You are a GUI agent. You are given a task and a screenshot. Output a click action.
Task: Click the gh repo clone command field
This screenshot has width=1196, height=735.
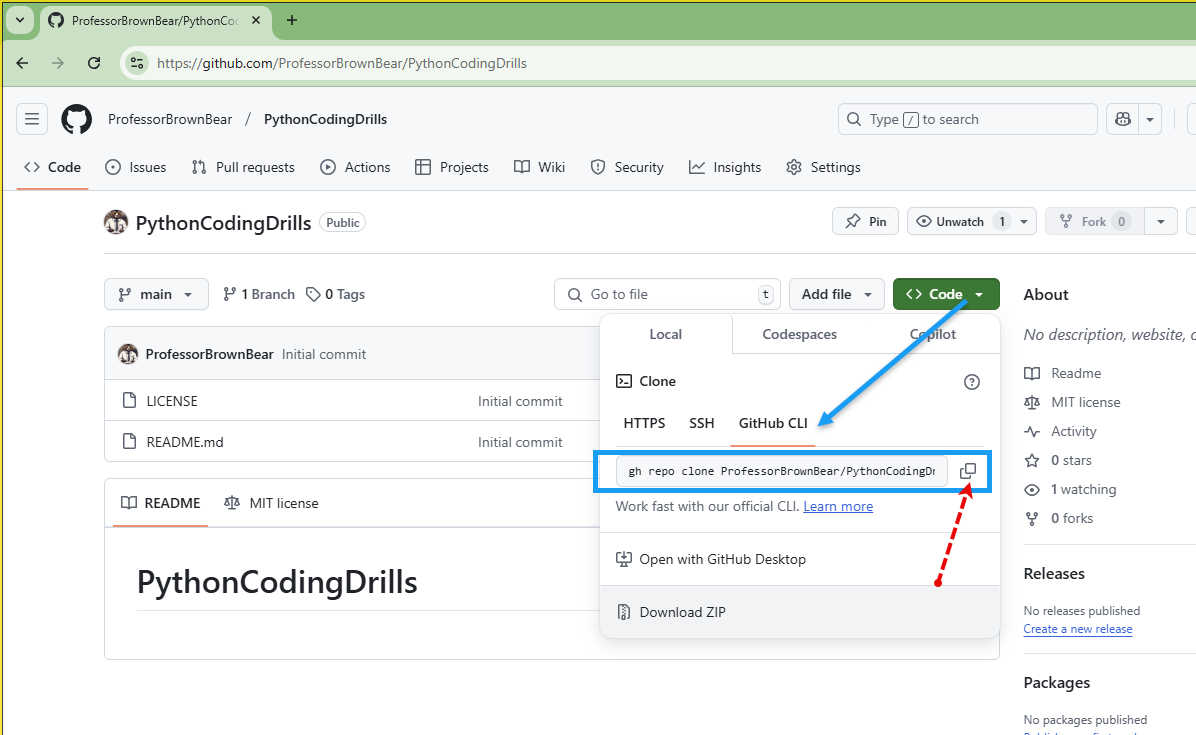(x=781, y=471)
